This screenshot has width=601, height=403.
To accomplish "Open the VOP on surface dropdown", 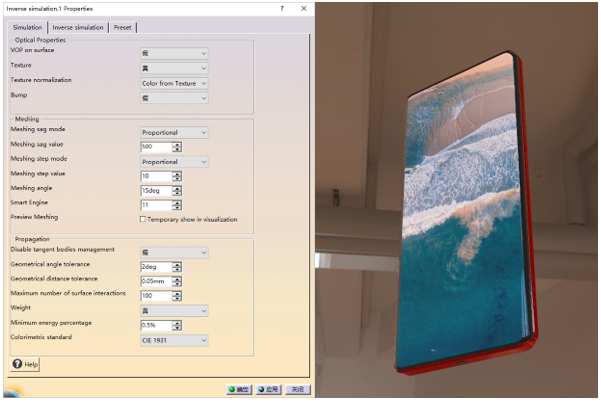I will (x=174, y=52).
